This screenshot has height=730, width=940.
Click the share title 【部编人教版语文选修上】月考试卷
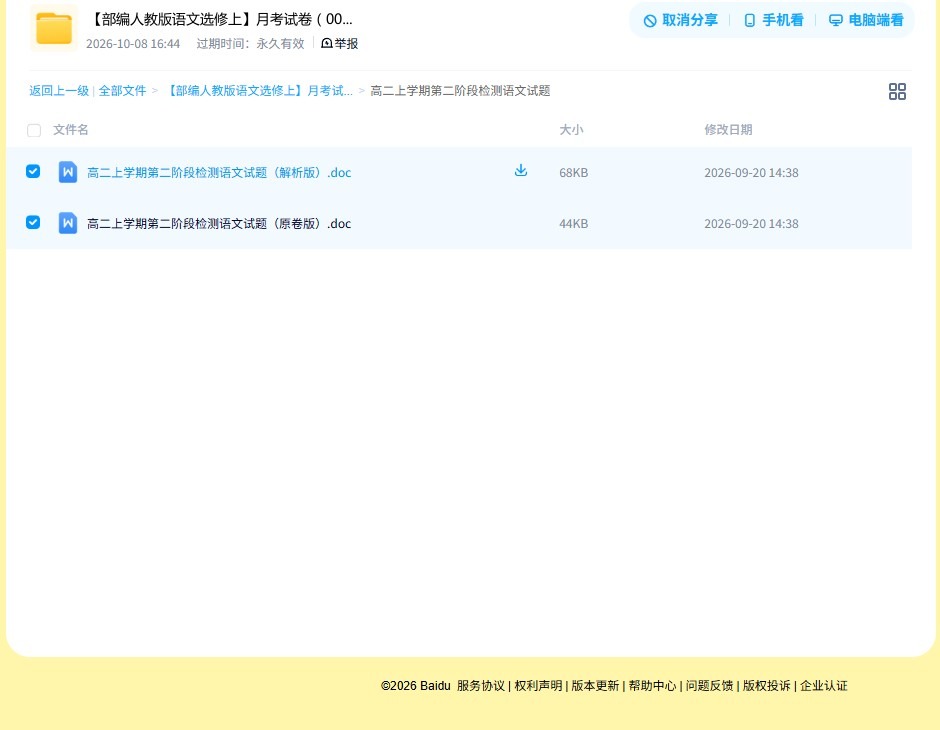(221, 19)
